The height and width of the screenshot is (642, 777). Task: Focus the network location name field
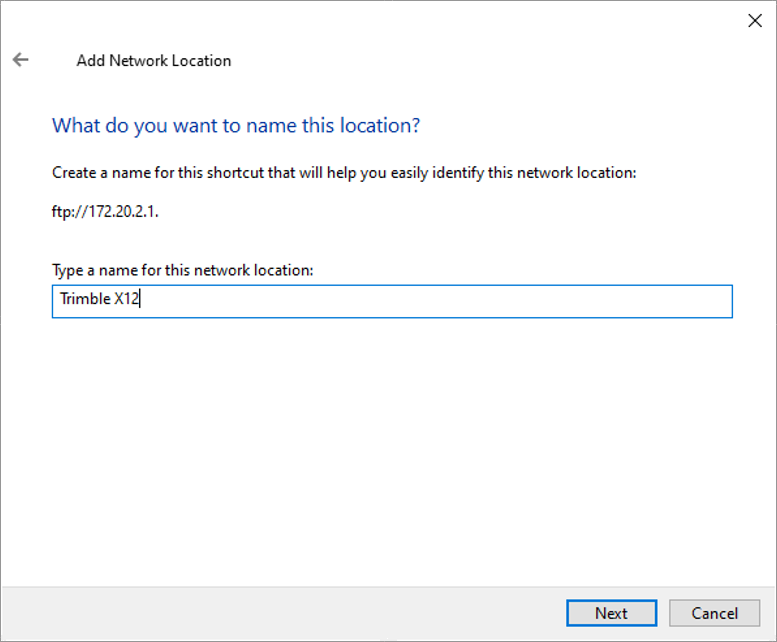392,301
